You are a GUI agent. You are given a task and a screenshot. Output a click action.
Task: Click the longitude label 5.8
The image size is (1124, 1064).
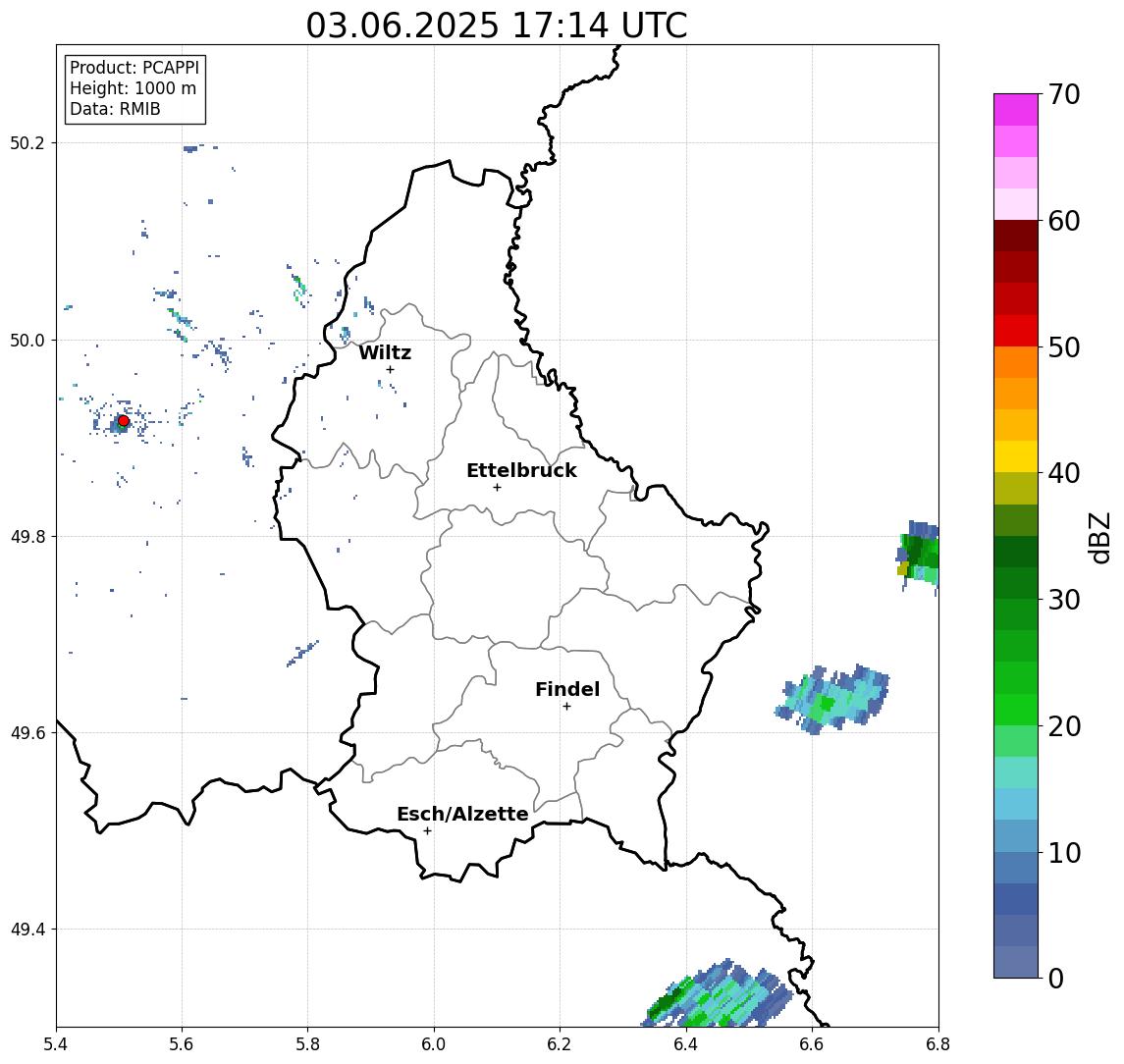pyautogui.click(x=307, y=1044)
